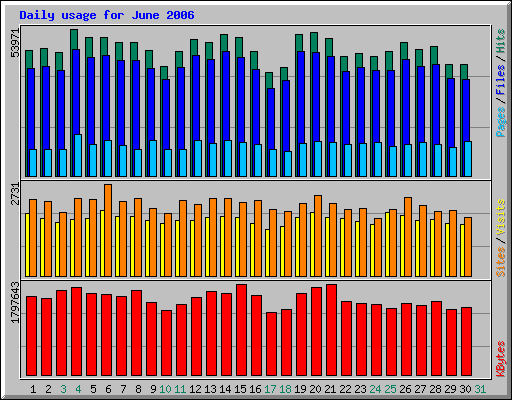
Task: Click green day label 31
Action: [480, 389]
